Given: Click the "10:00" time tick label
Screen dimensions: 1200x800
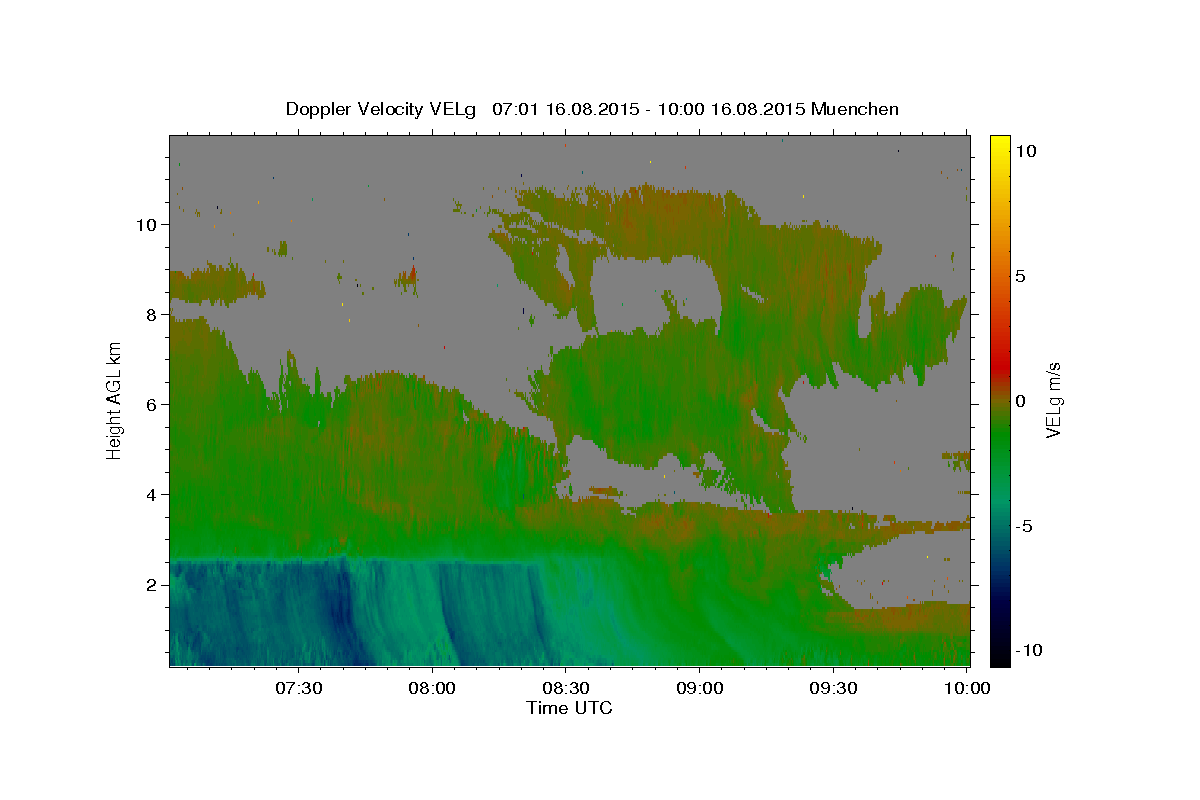Looking at the screenshot, I should click(967, 689).
